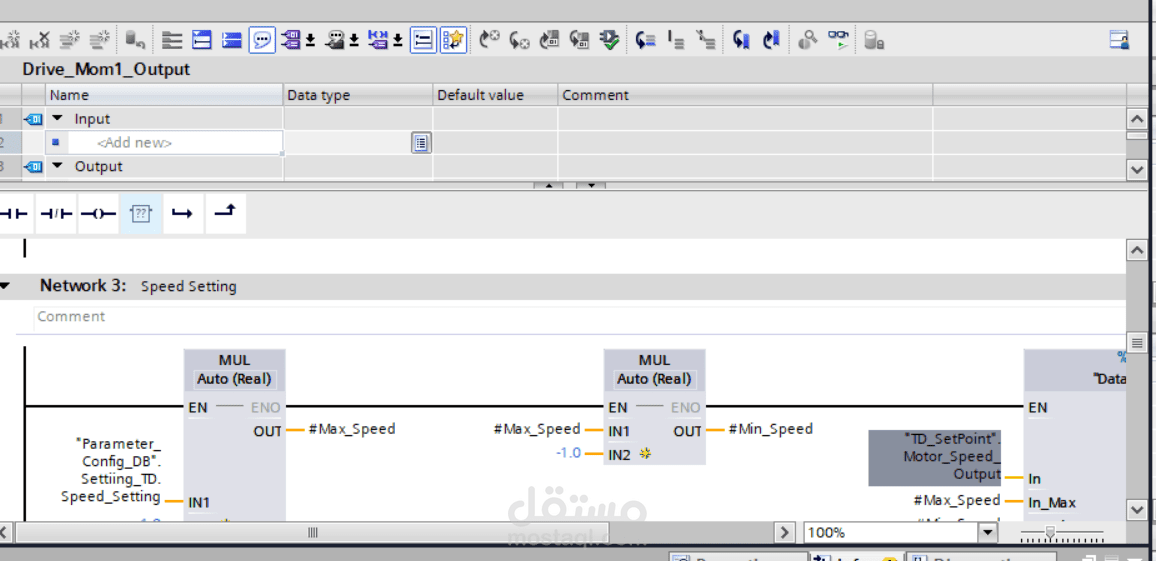Image resolution: width=1156 pixels, height=561 pixels.
Task: Toggle network comments on/off icon
Action: click(x=423, y=40)
